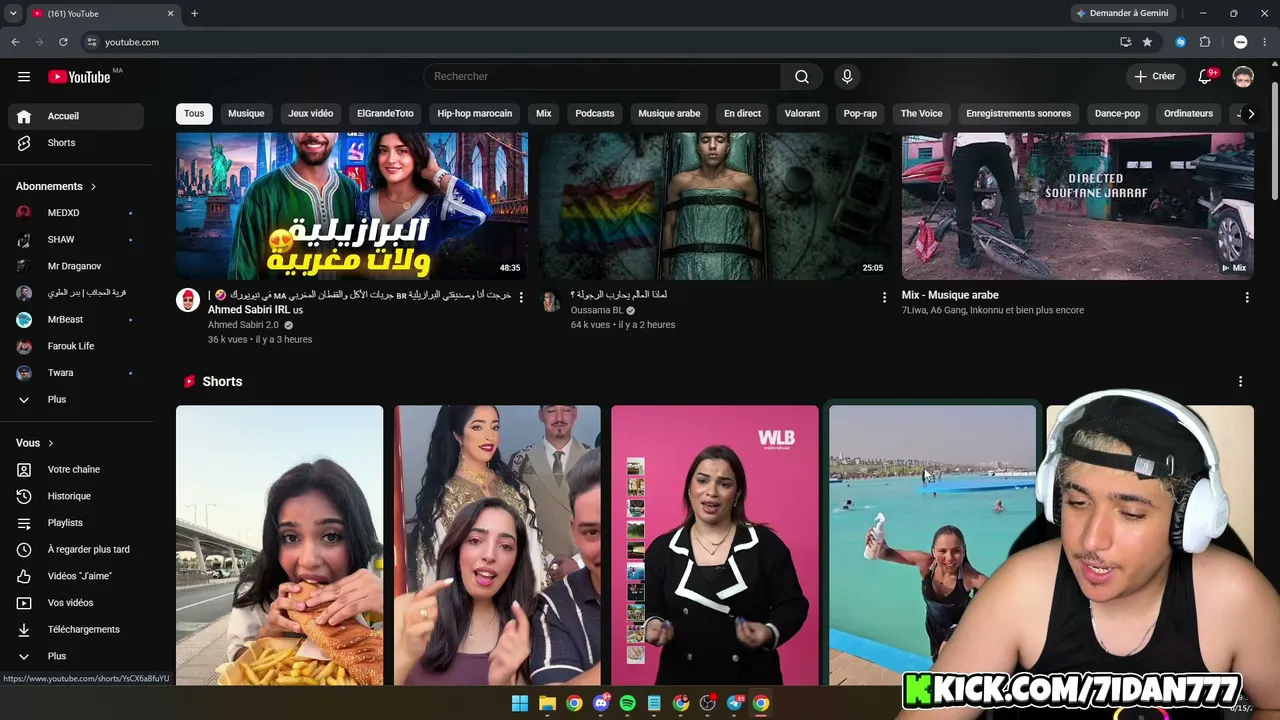The height and width of the screenshot is (720, 1280).
Task: Expand the Vous section chevron
Action: point(50,444)
